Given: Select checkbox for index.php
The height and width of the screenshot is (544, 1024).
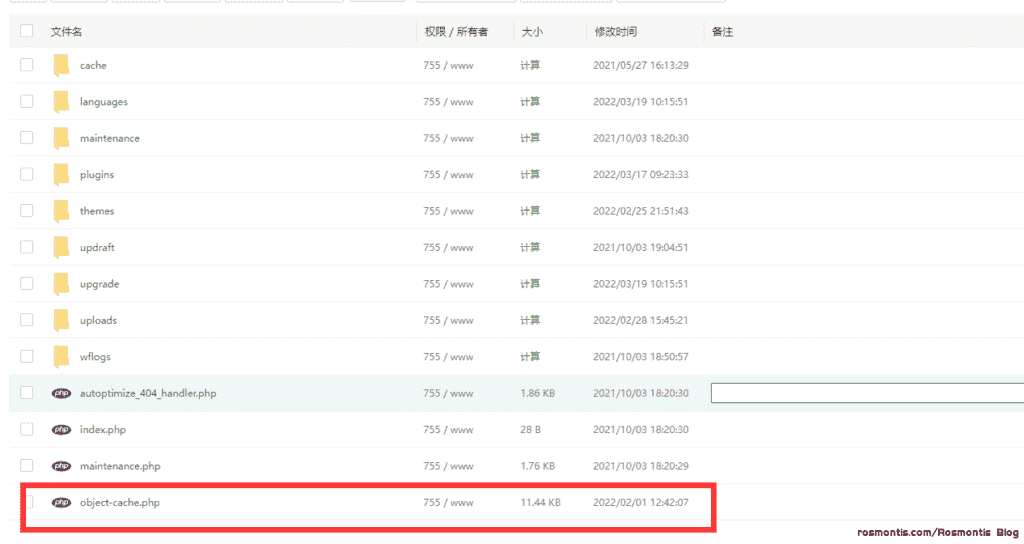Looking at the screenshot, I should tap(27, 430).
